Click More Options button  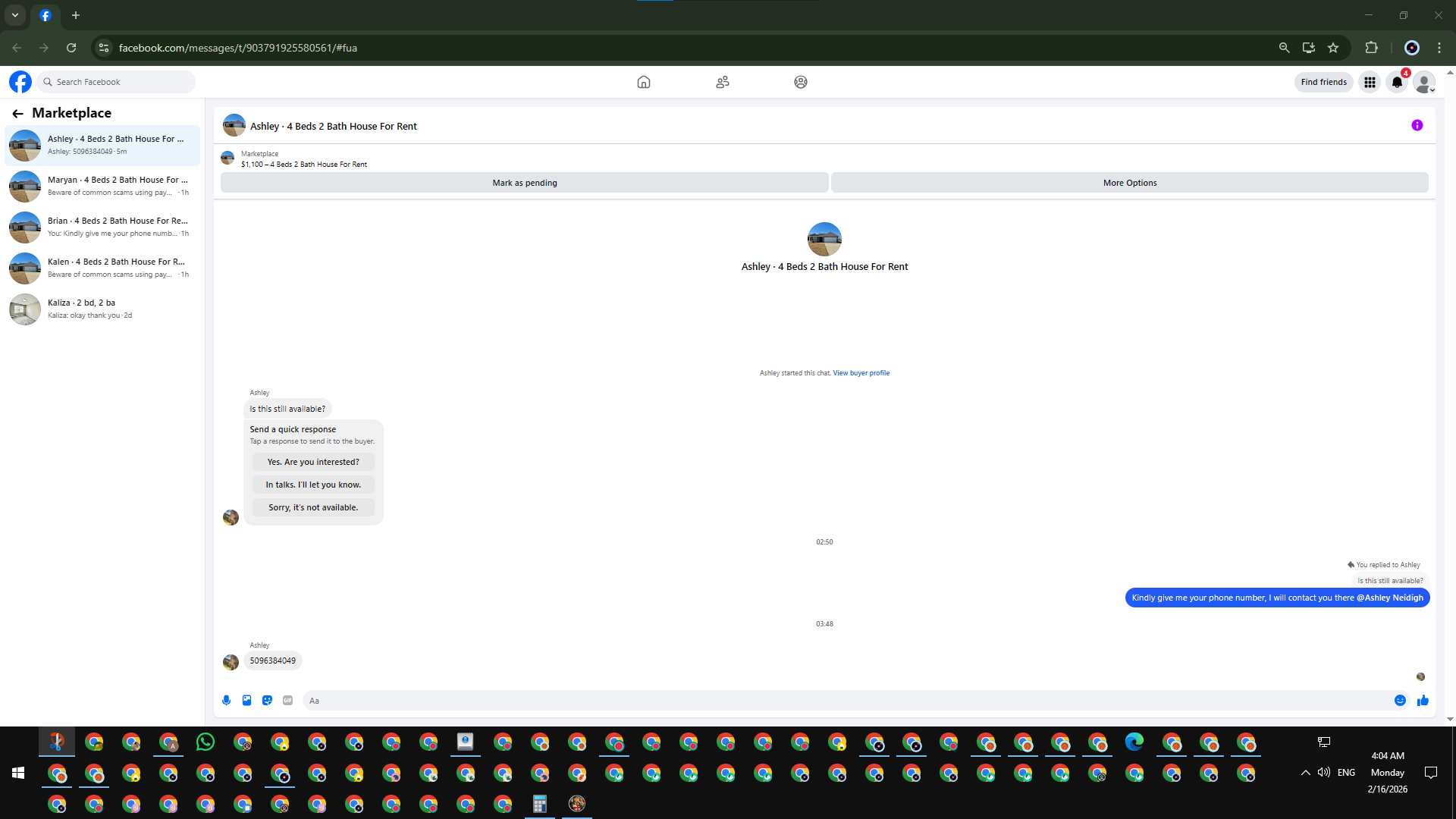(x=1129, y=183)
